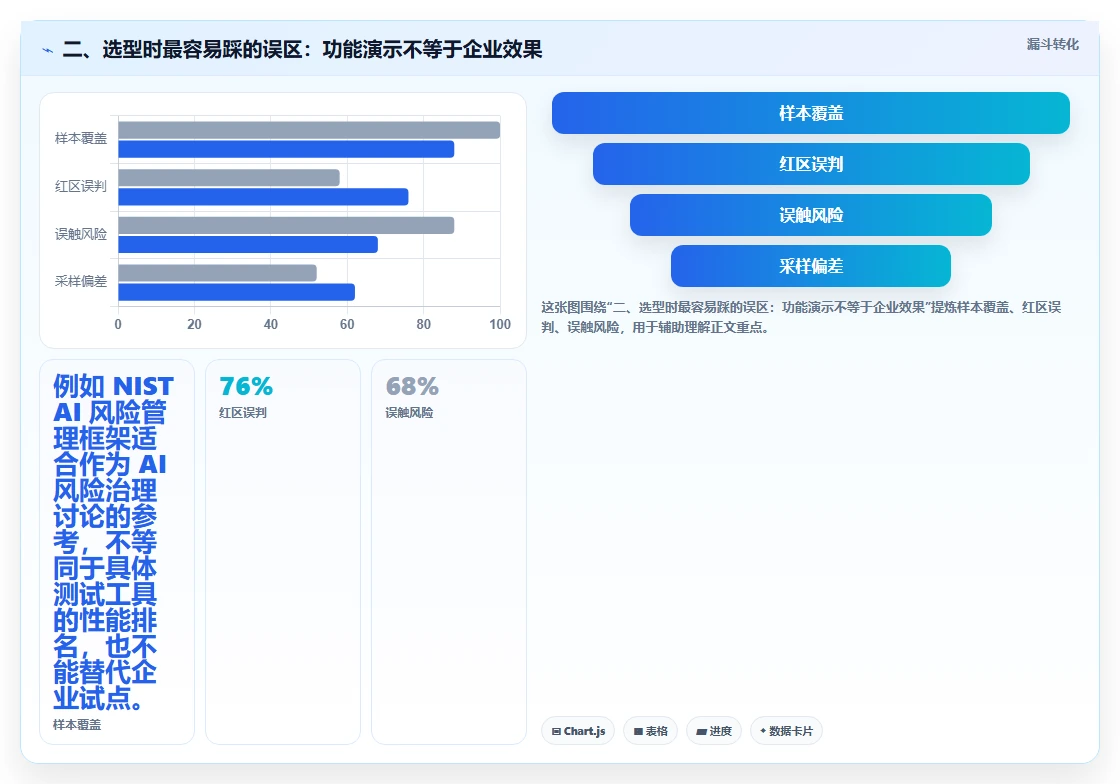Viewport: 1120px width, 784px height.
Task: Click the 红区误判 label under 76%
Action: click(x=243, y=413)
